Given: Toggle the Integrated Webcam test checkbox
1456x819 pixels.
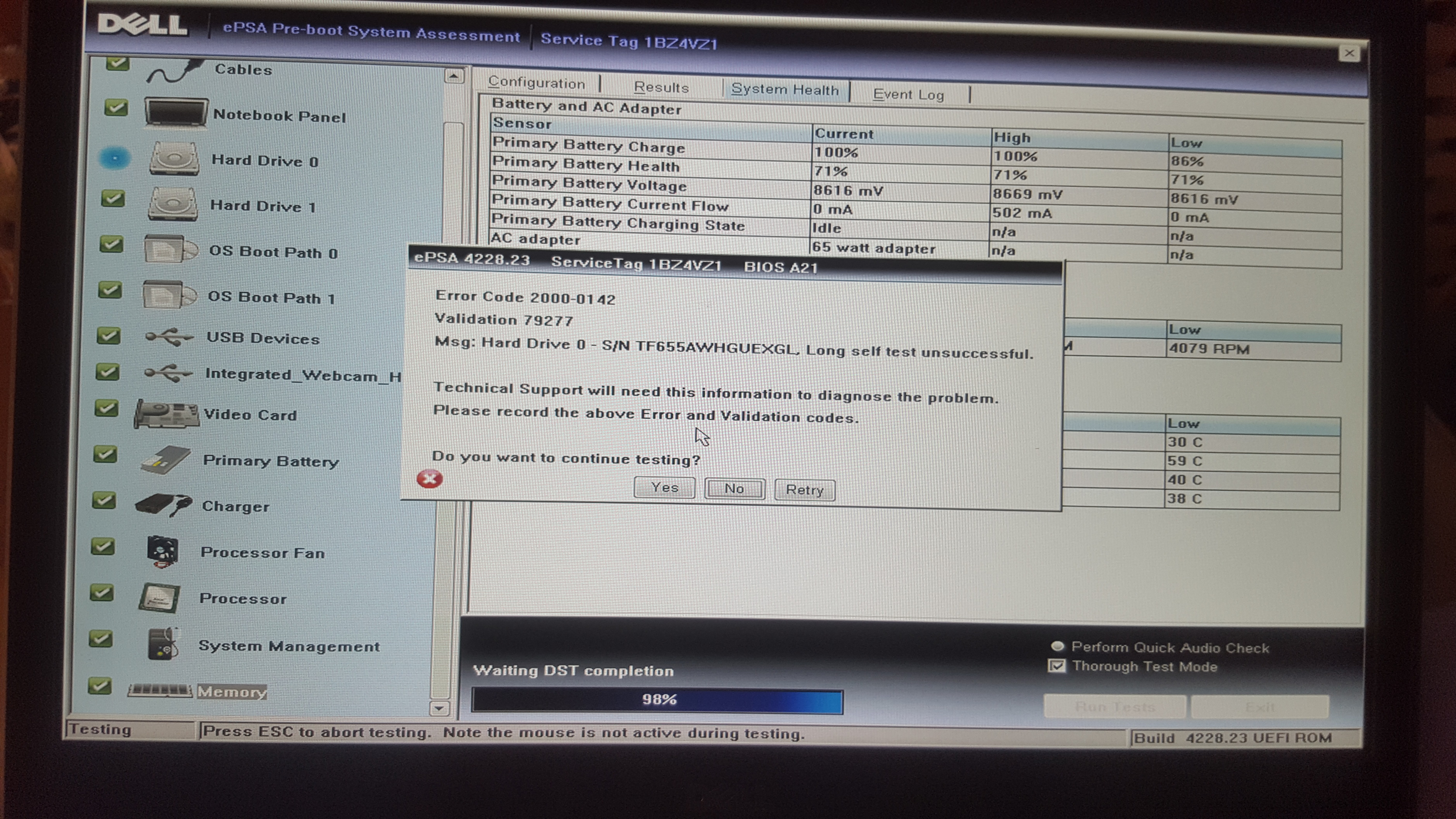Looking at the screenshot, I should pyautogui.click(x=107, y=371).
